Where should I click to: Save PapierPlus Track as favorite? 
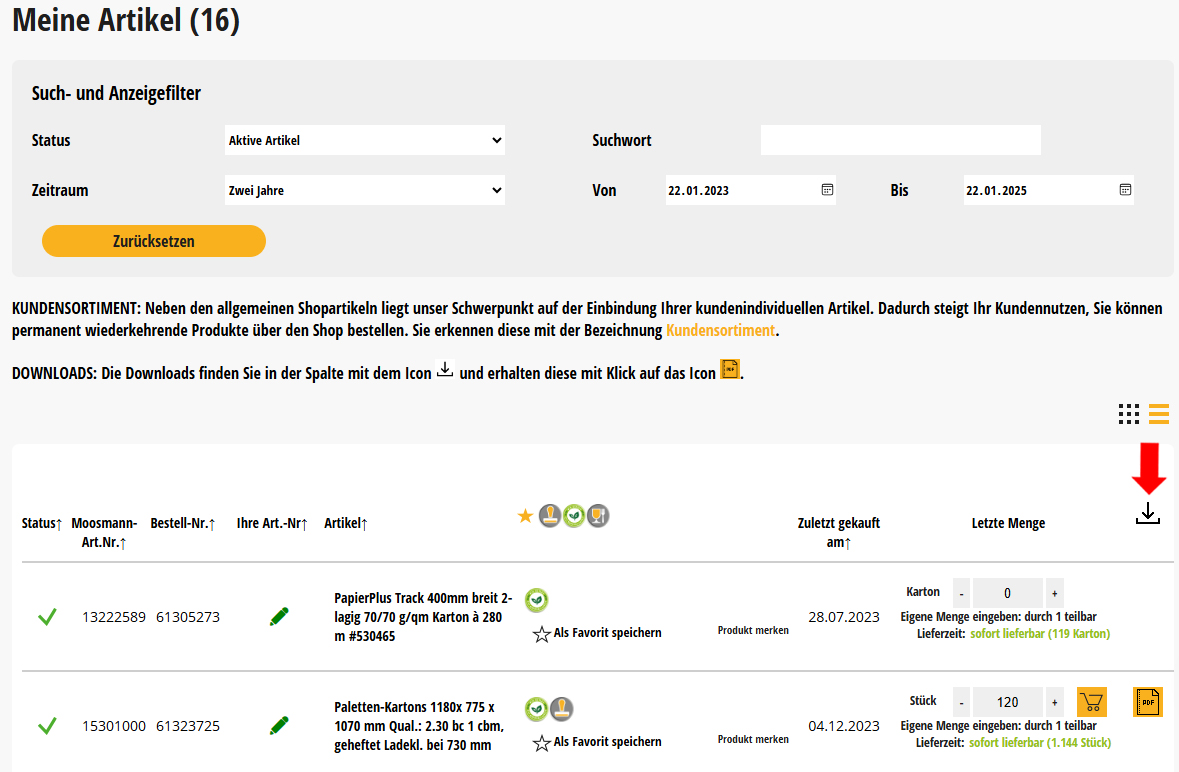(x=597, y=633)
